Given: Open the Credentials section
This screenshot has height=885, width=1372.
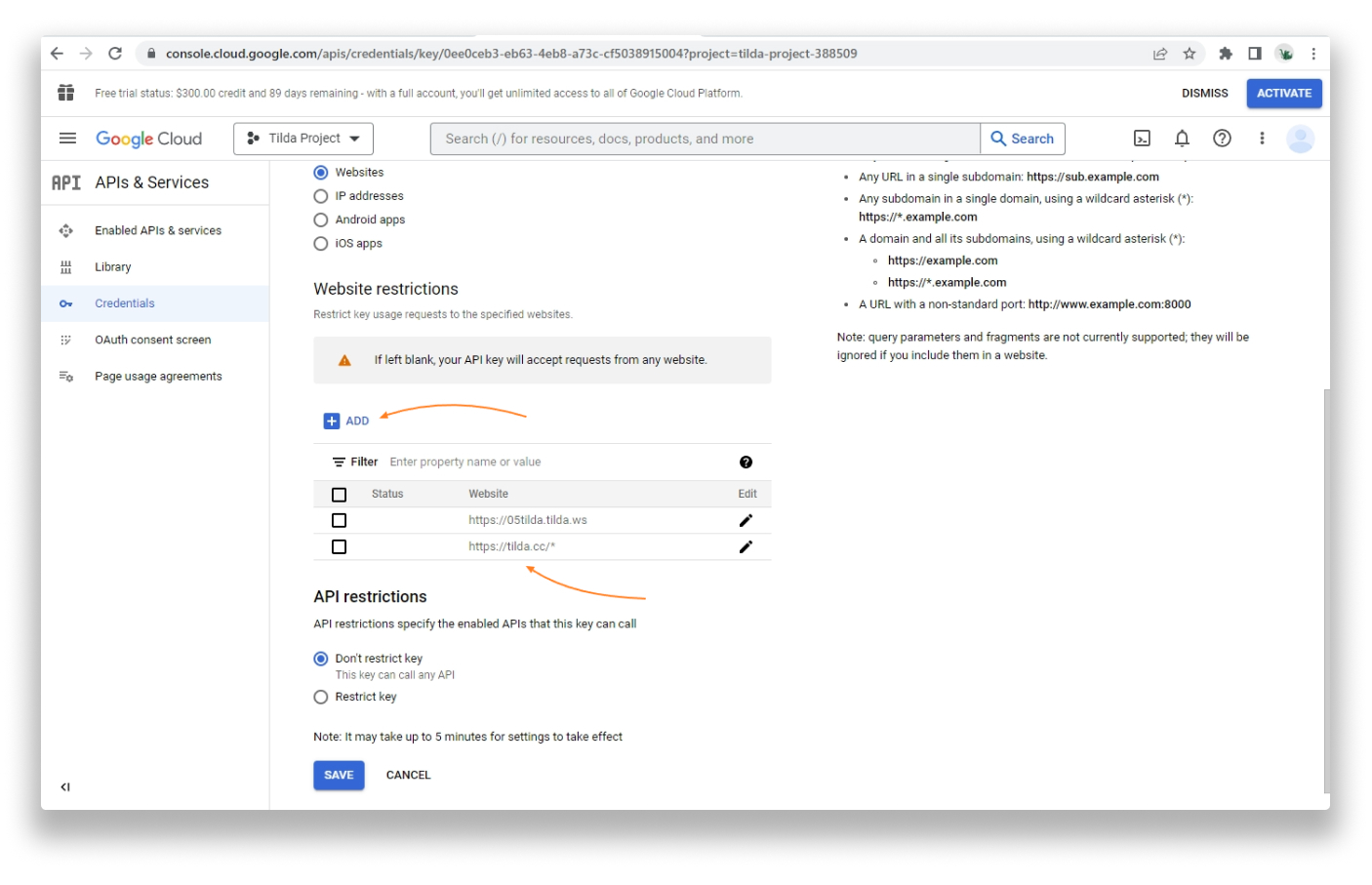Looking at the screenshot, I should [x=155, y=303].
